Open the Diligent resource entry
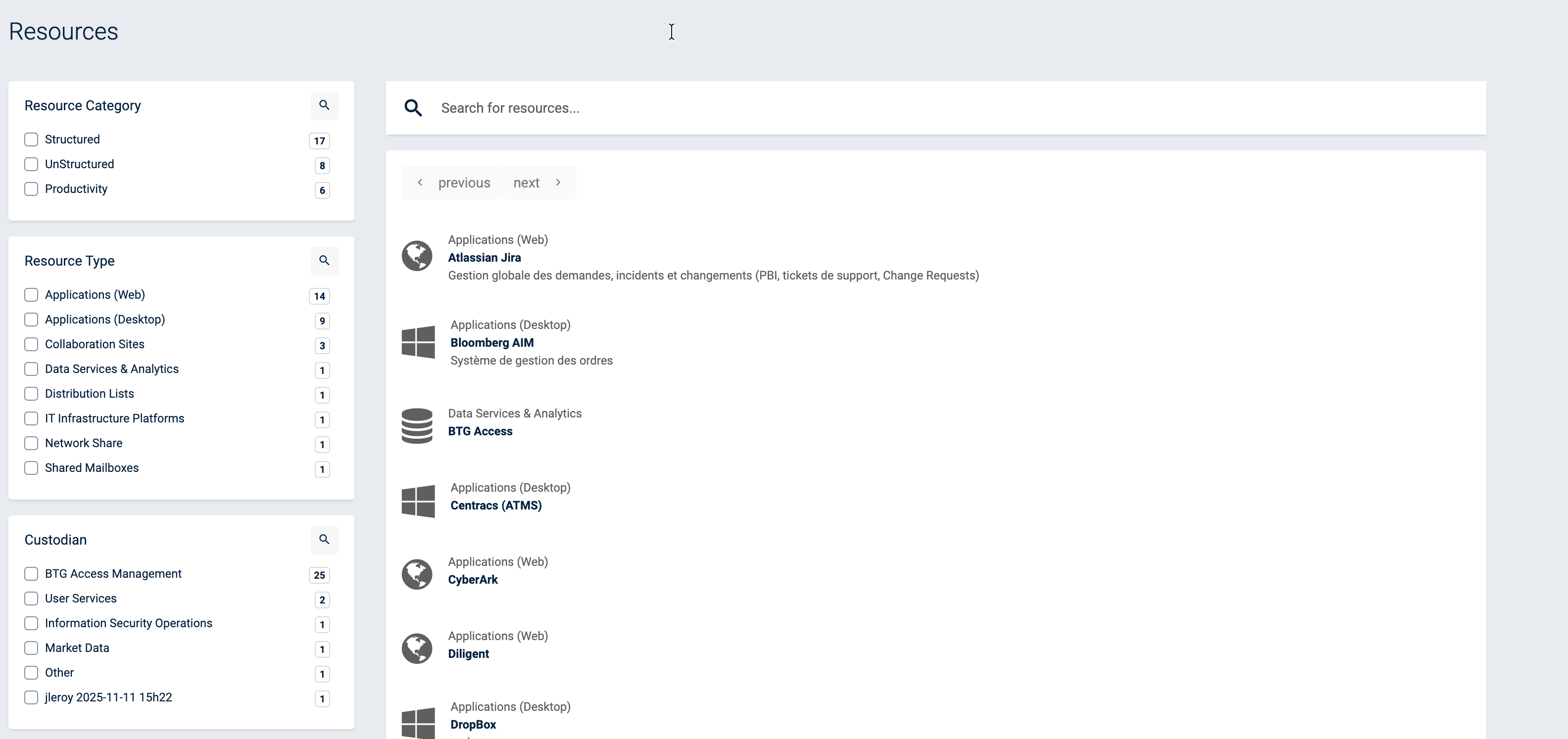The image size is (1568, 739). coord(468,654)
